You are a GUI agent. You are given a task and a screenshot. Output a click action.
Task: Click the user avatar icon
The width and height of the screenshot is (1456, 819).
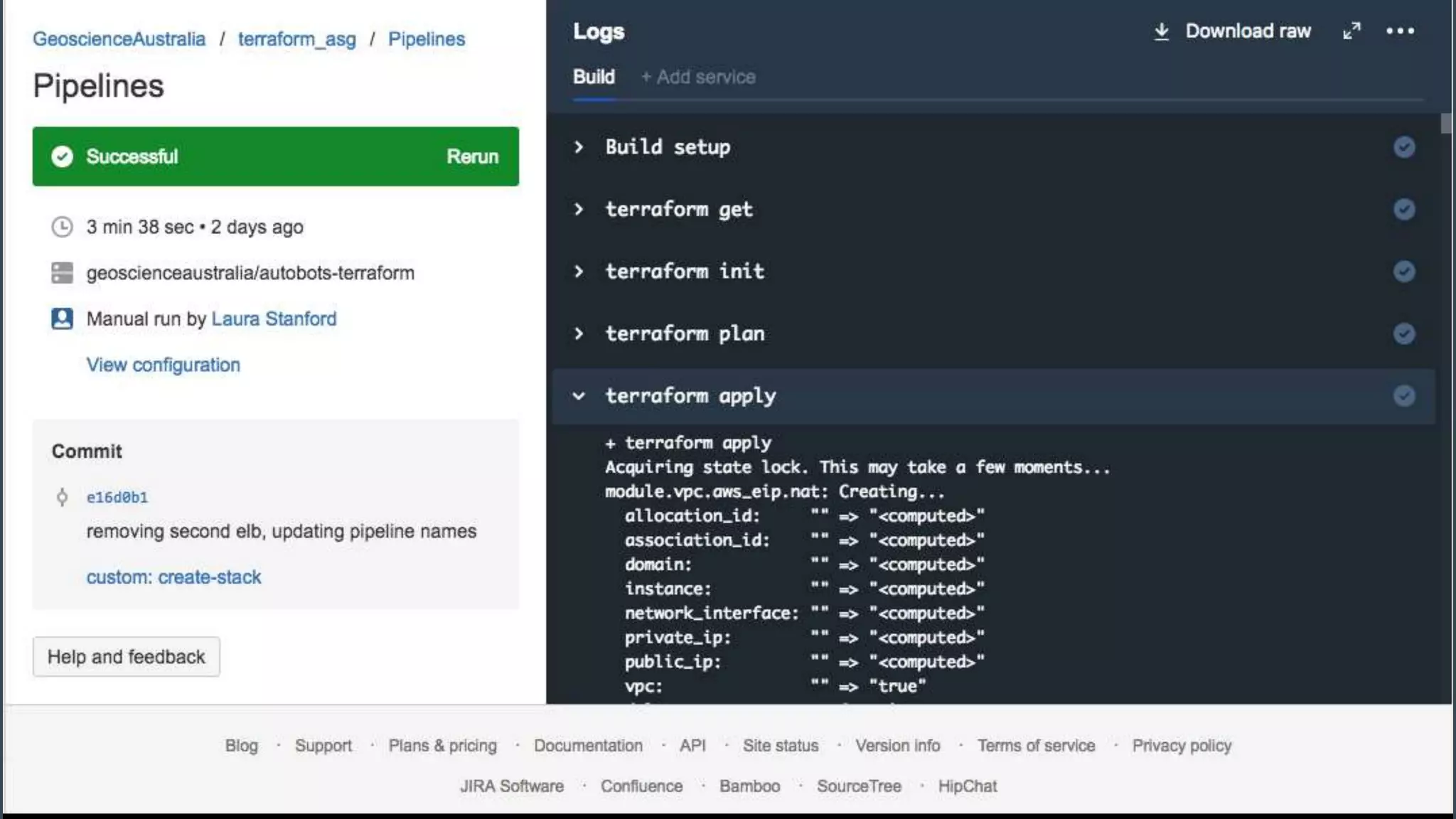(x=63, y=318)
